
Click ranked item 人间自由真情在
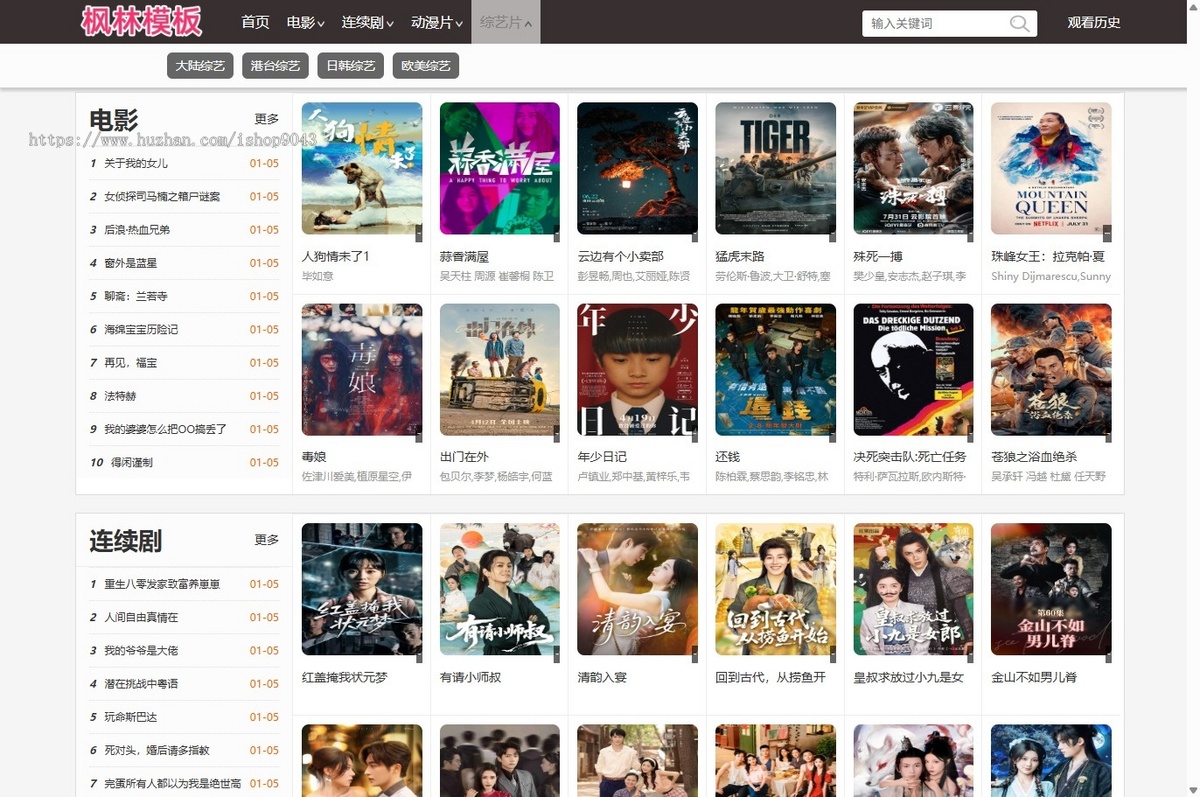[x=141, y=617]
